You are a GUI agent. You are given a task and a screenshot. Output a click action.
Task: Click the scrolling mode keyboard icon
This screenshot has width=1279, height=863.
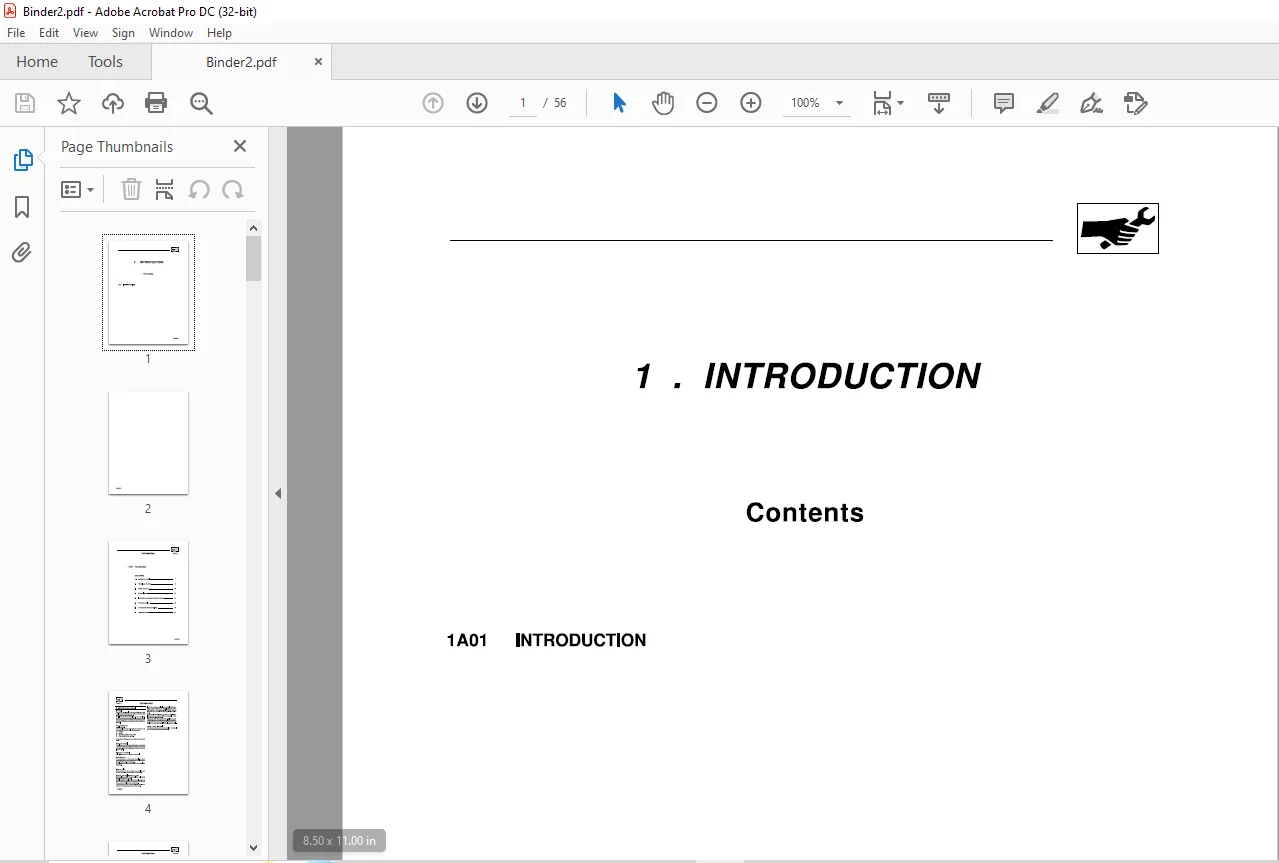[939, 103]
